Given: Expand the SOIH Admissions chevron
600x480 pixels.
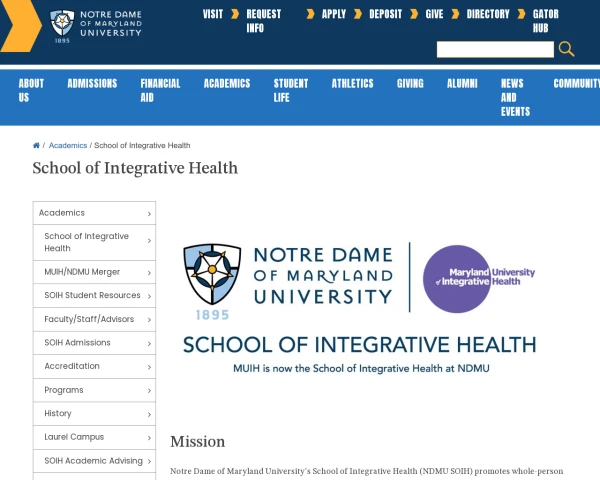Looking at the screenshot, I should 149,344.
